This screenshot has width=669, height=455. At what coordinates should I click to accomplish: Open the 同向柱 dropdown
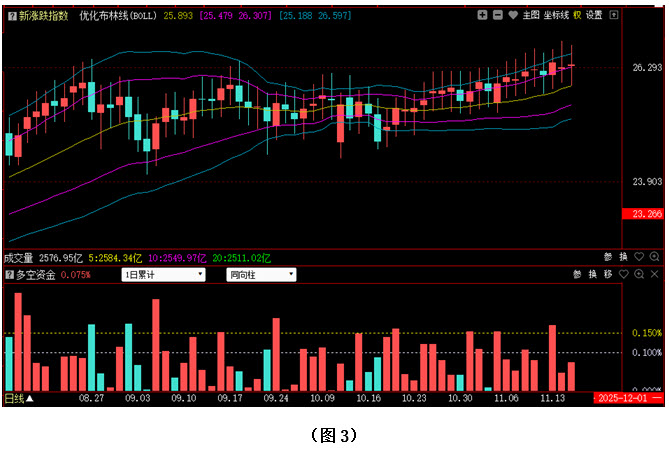(x=261, y=274)
